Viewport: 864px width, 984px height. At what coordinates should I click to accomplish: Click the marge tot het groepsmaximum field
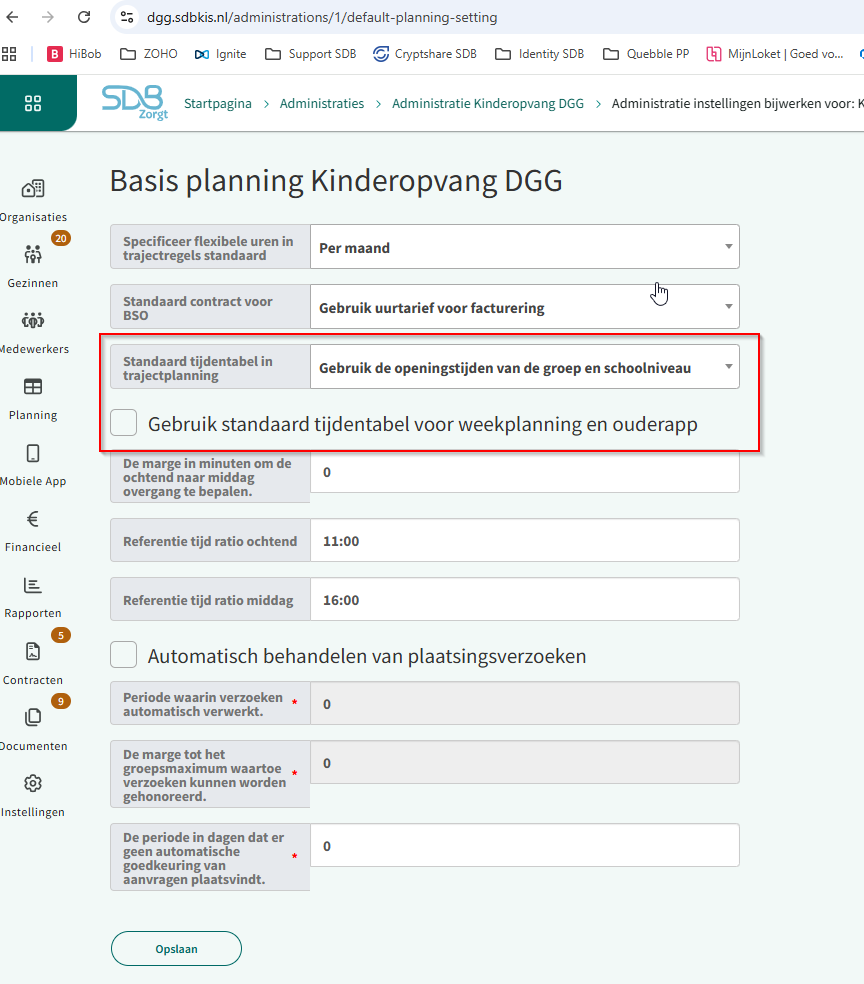(525, 762)
